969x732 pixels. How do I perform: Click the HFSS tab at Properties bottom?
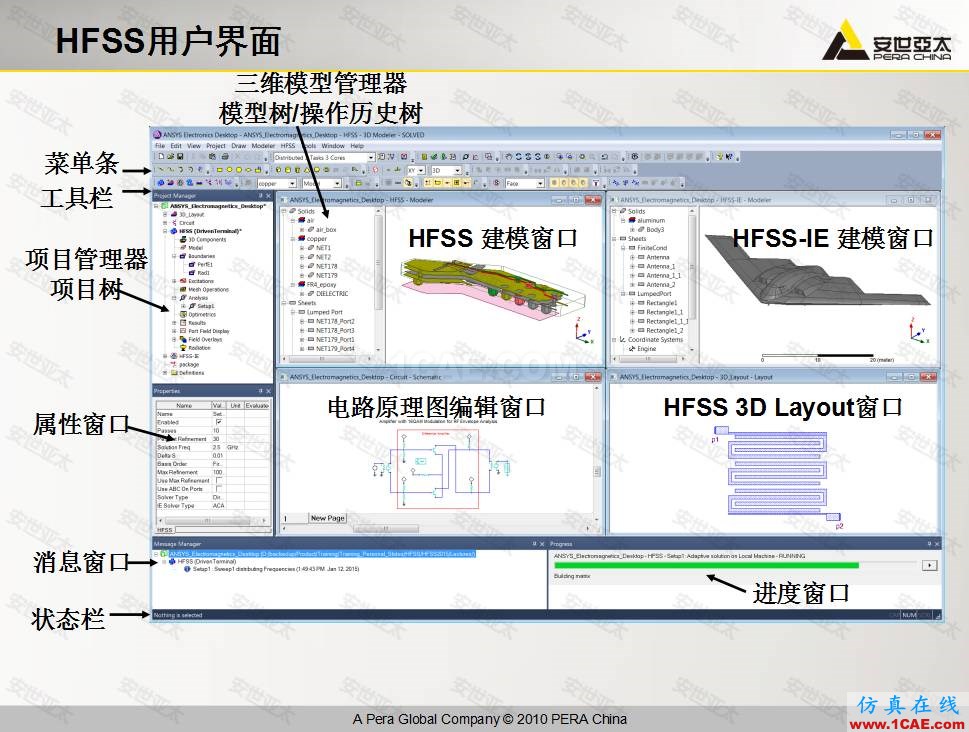pos(165,530)
